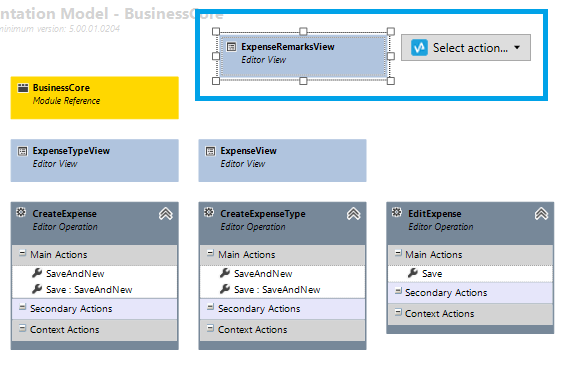Collapse Main Actions in CreateExpenseType
The height and width of the screenshot is (365, 571).
[x=210, y=253]
